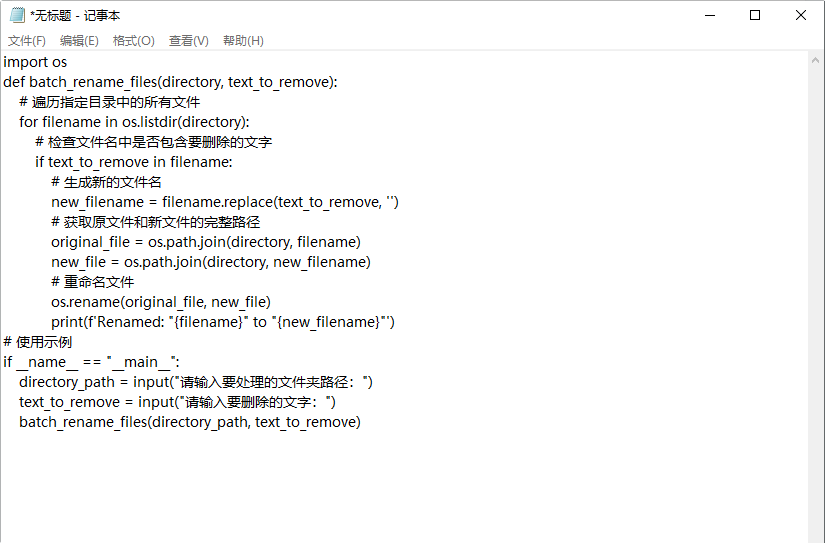825x543 pixels.
Task: Click the Notepad icon in title bar
Action: click(x=17, y=15)
